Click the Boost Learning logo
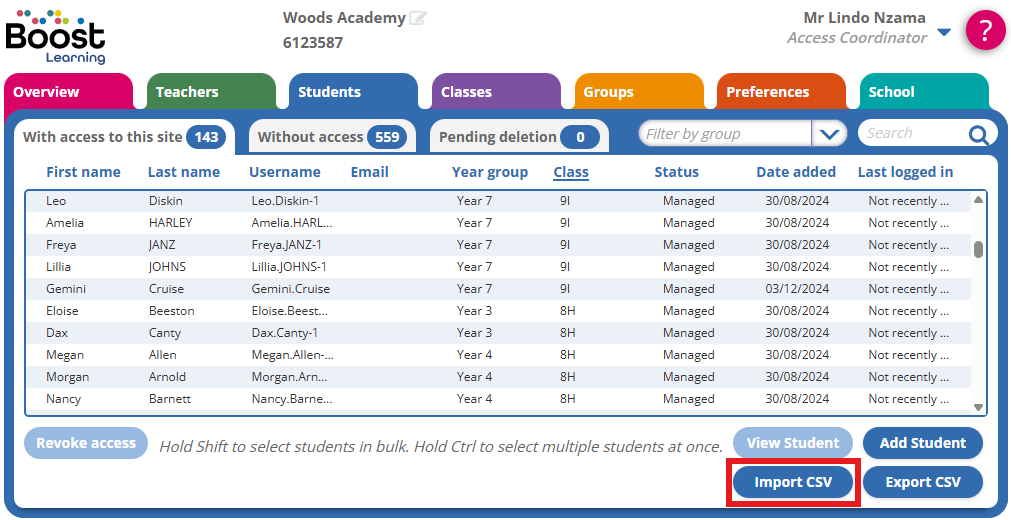This screenshot has height=520, width=1011. point(55,36)
